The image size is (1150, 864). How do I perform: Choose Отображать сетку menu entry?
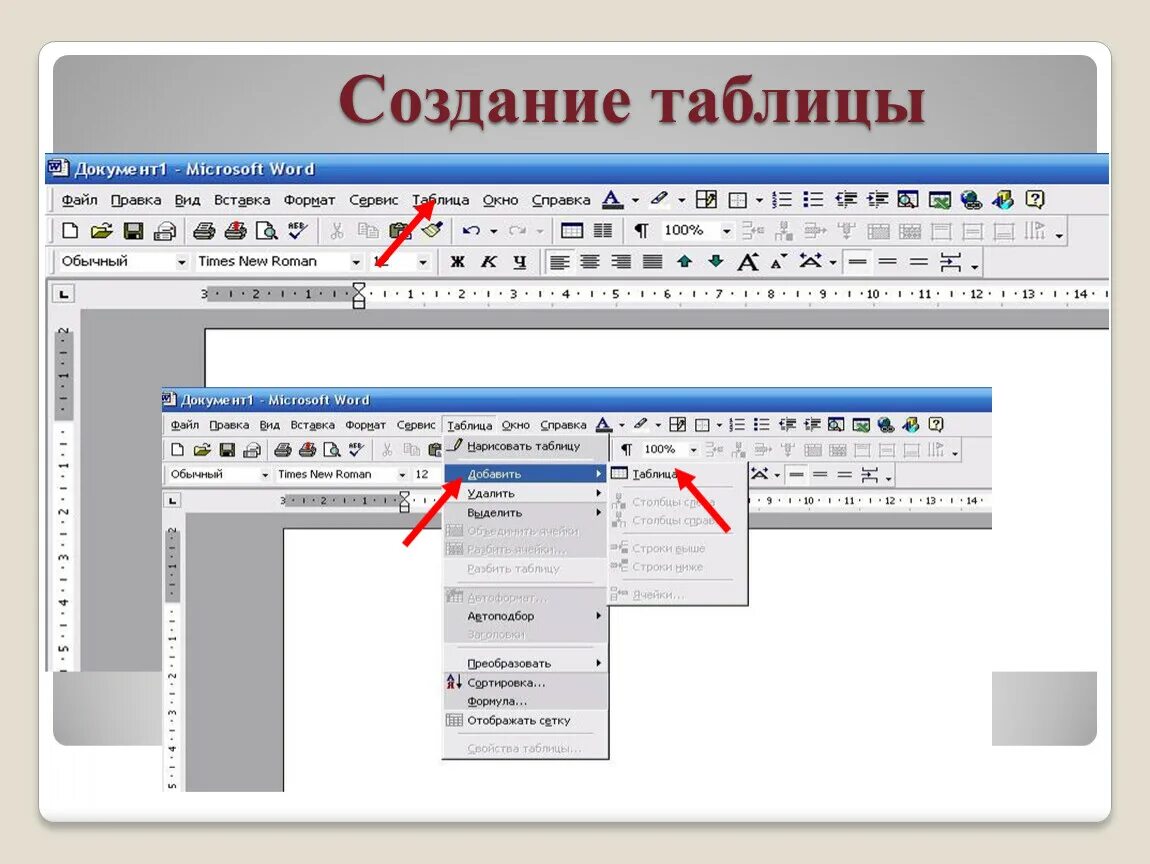527,720
